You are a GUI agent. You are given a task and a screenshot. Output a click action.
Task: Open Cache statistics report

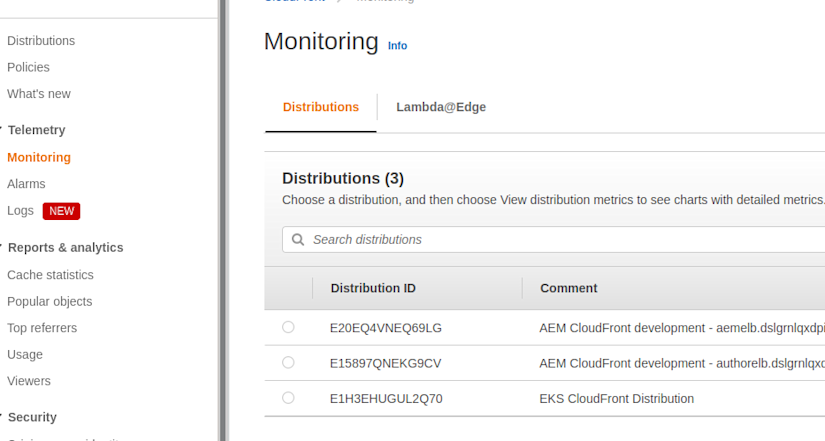(x=51, y=275)
